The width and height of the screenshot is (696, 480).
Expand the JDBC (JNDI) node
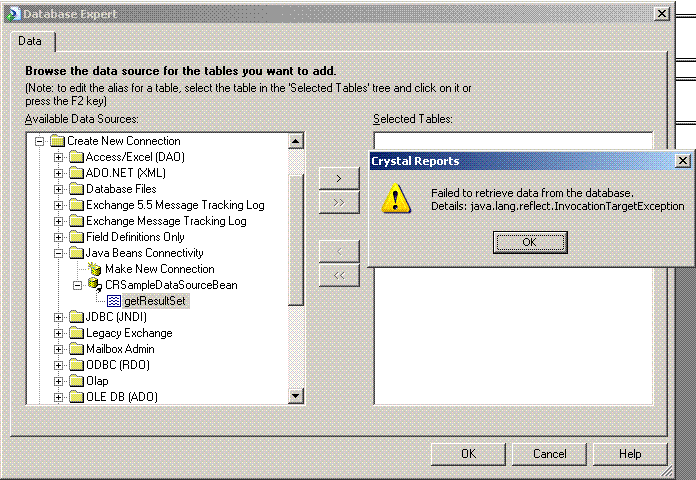(58, 317)
